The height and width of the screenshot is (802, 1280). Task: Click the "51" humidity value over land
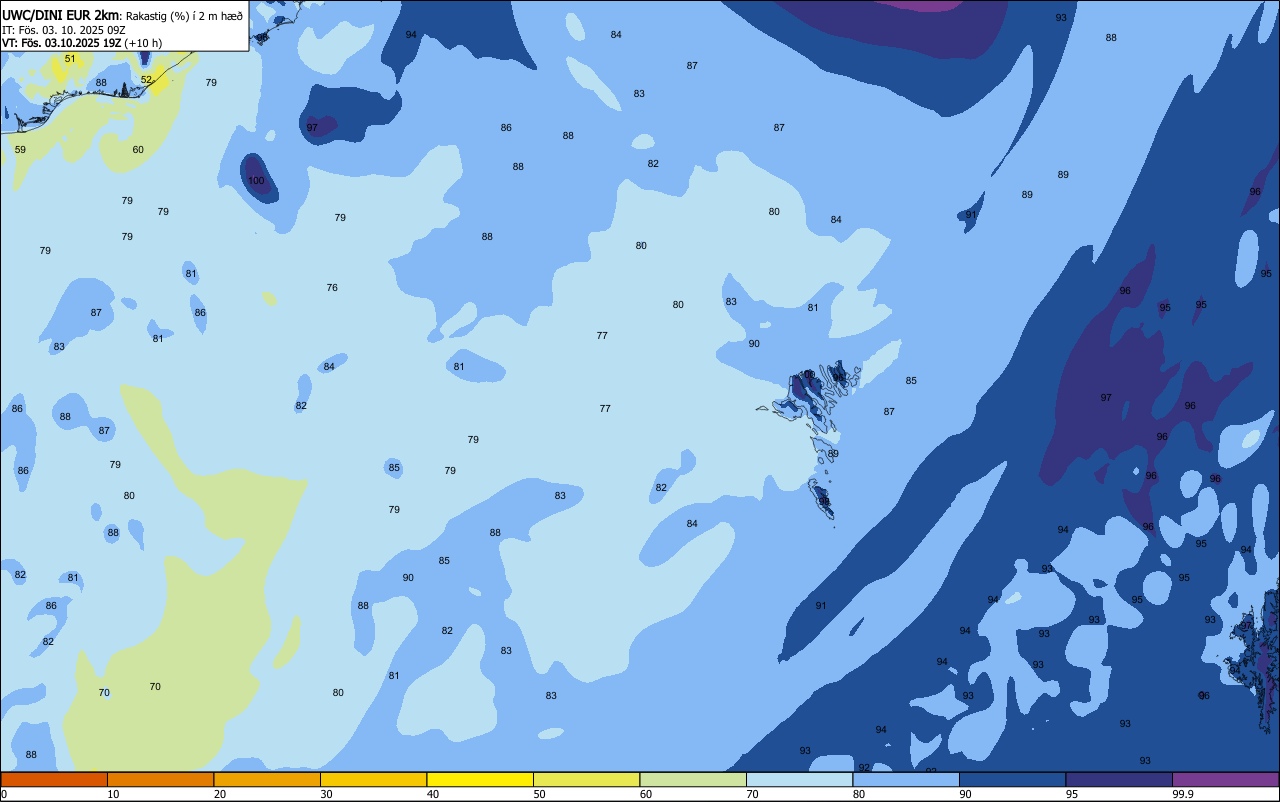[x=70, y=59]
